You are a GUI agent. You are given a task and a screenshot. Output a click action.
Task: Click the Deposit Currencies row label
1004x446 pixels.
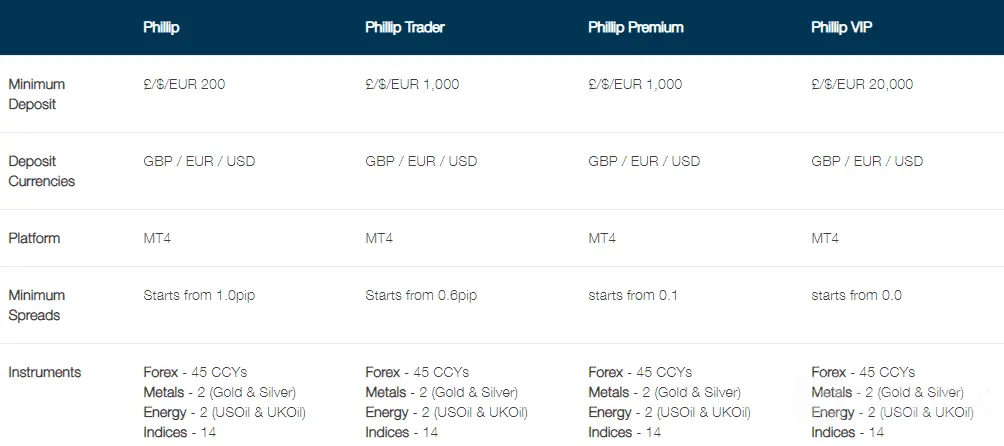click(x=41, y=171)
